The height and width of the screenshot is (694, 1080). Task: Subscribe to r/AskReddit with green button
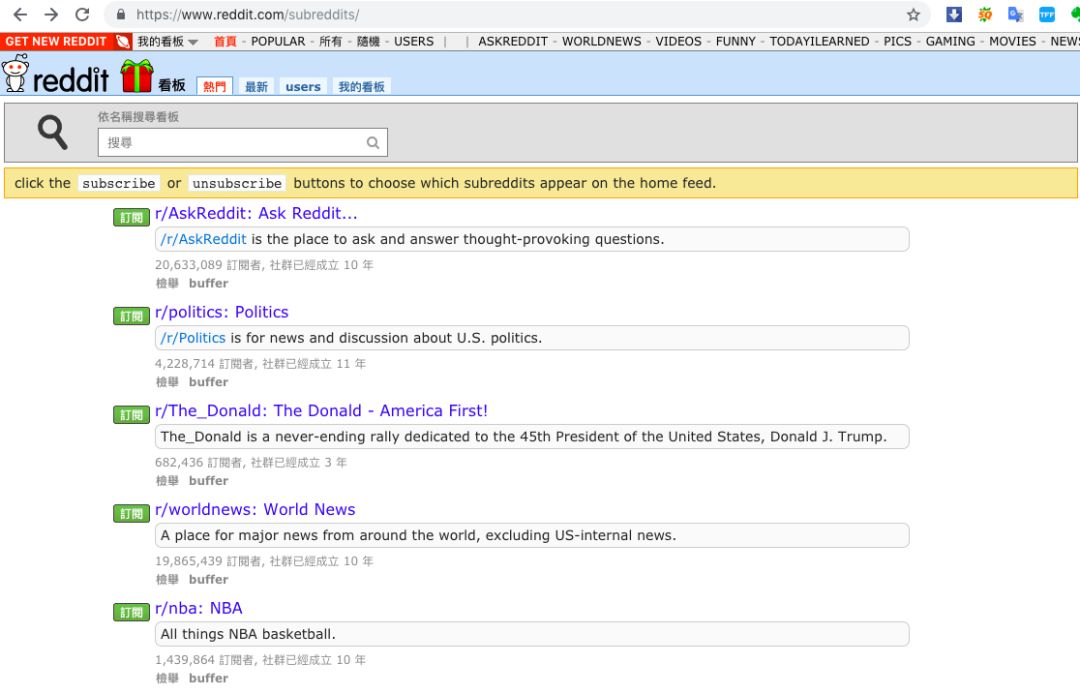[x=131, y=217]
